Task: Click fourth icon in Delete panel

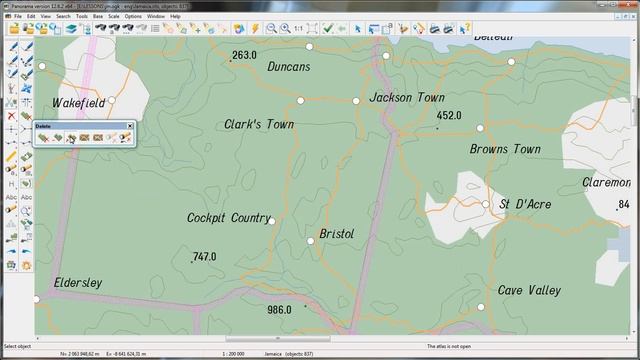Action: 84,138
